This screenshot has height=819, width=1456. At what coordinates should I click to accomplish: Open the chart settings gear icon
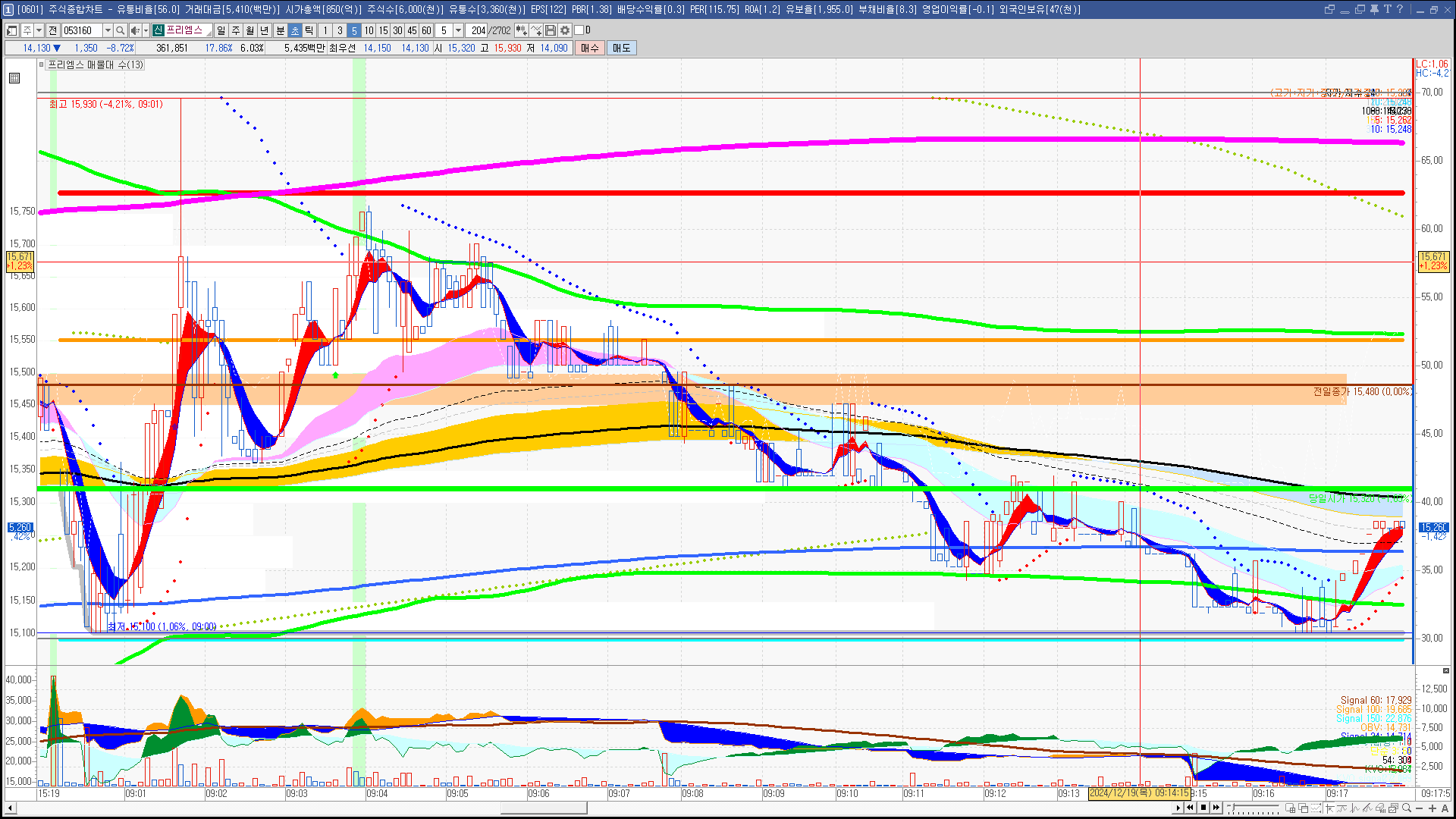point(565,30)
